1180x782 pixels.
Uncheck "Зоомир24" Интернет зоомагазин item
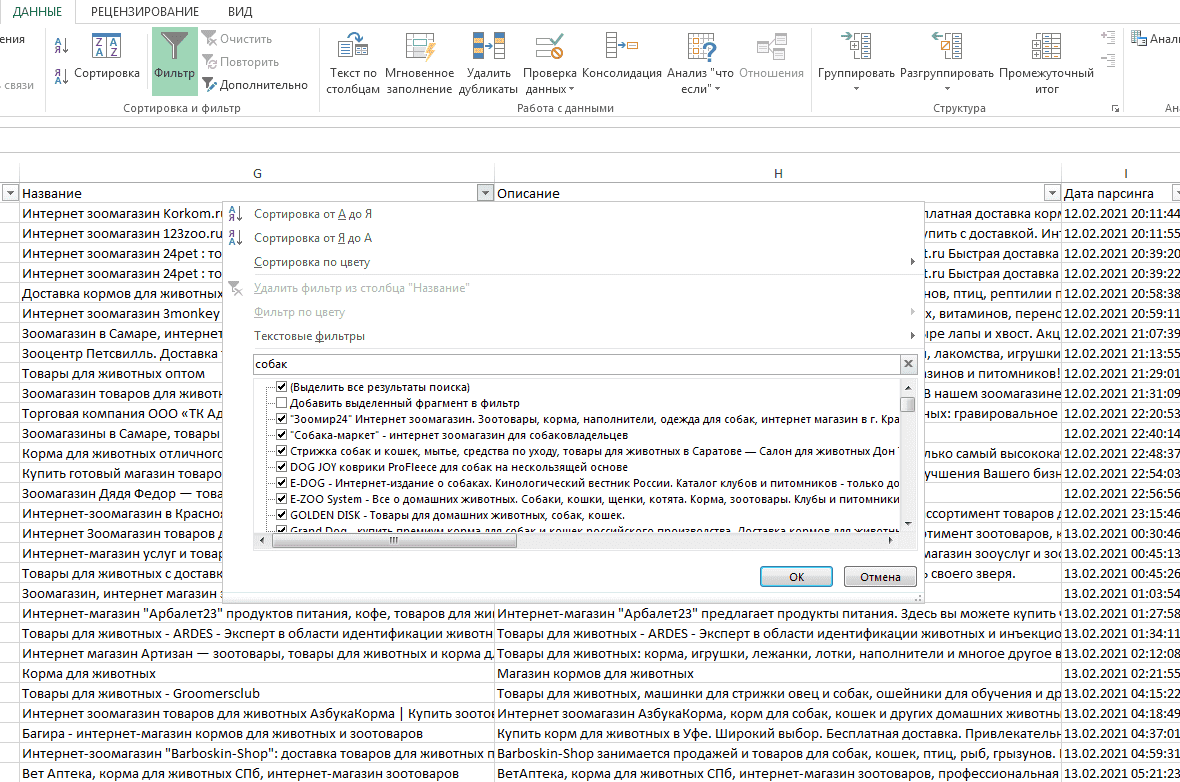[x=281, y=419]
